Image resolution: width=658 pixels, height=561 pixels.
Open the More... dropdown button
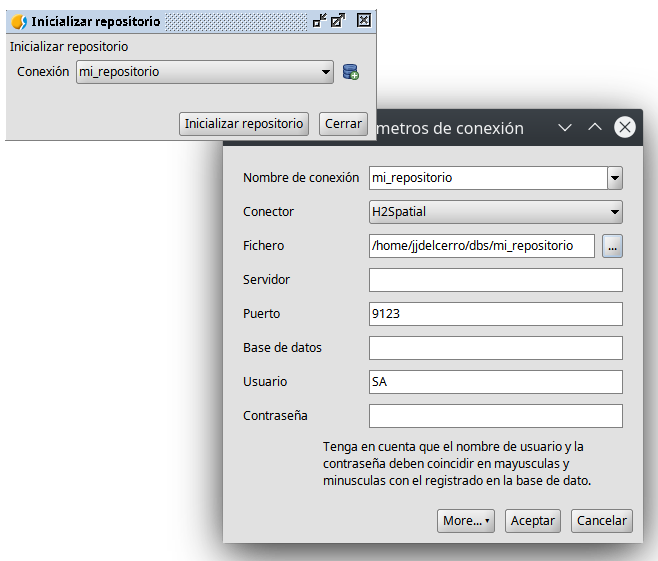pos(466,521)
